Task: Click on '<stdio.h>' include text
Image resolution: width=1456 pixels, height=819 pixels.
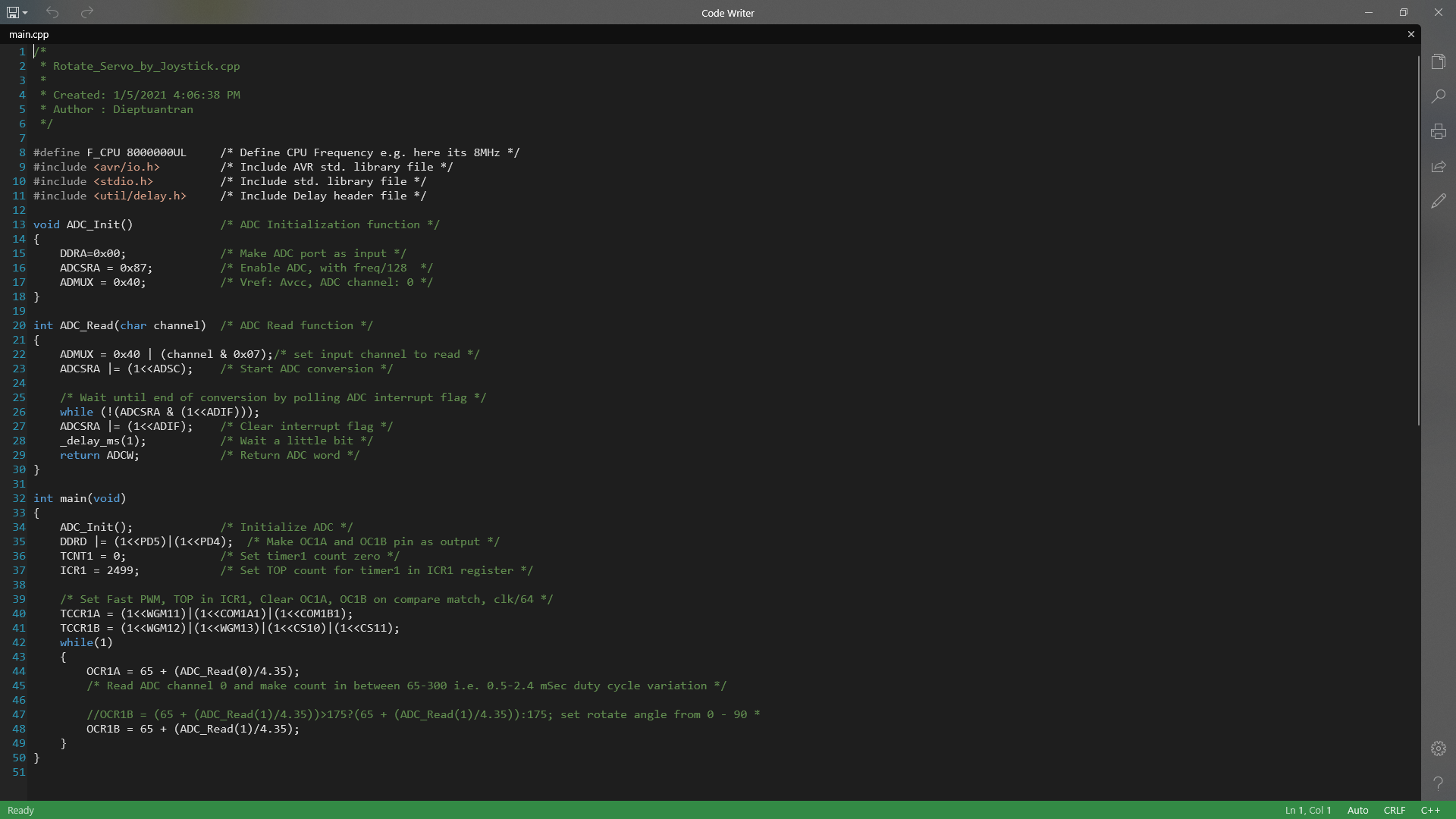Action: tap(124, 181)
